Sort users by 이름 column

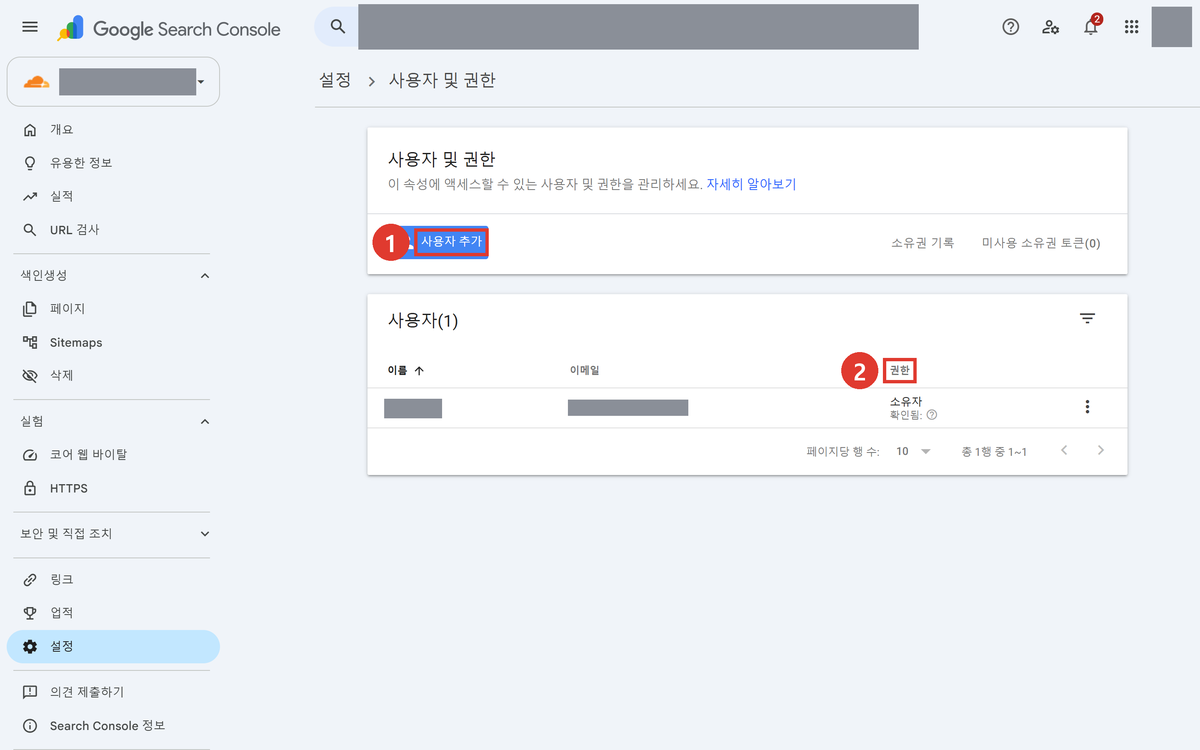coord(405,370)
